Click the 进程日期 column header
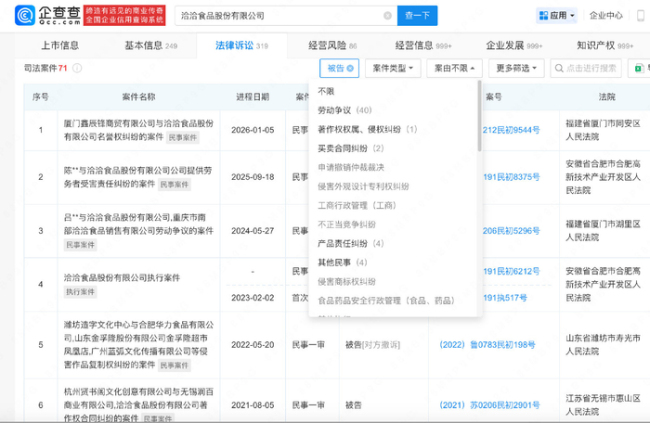The width and height of the screenshot is (650, 423). [252, 97]
